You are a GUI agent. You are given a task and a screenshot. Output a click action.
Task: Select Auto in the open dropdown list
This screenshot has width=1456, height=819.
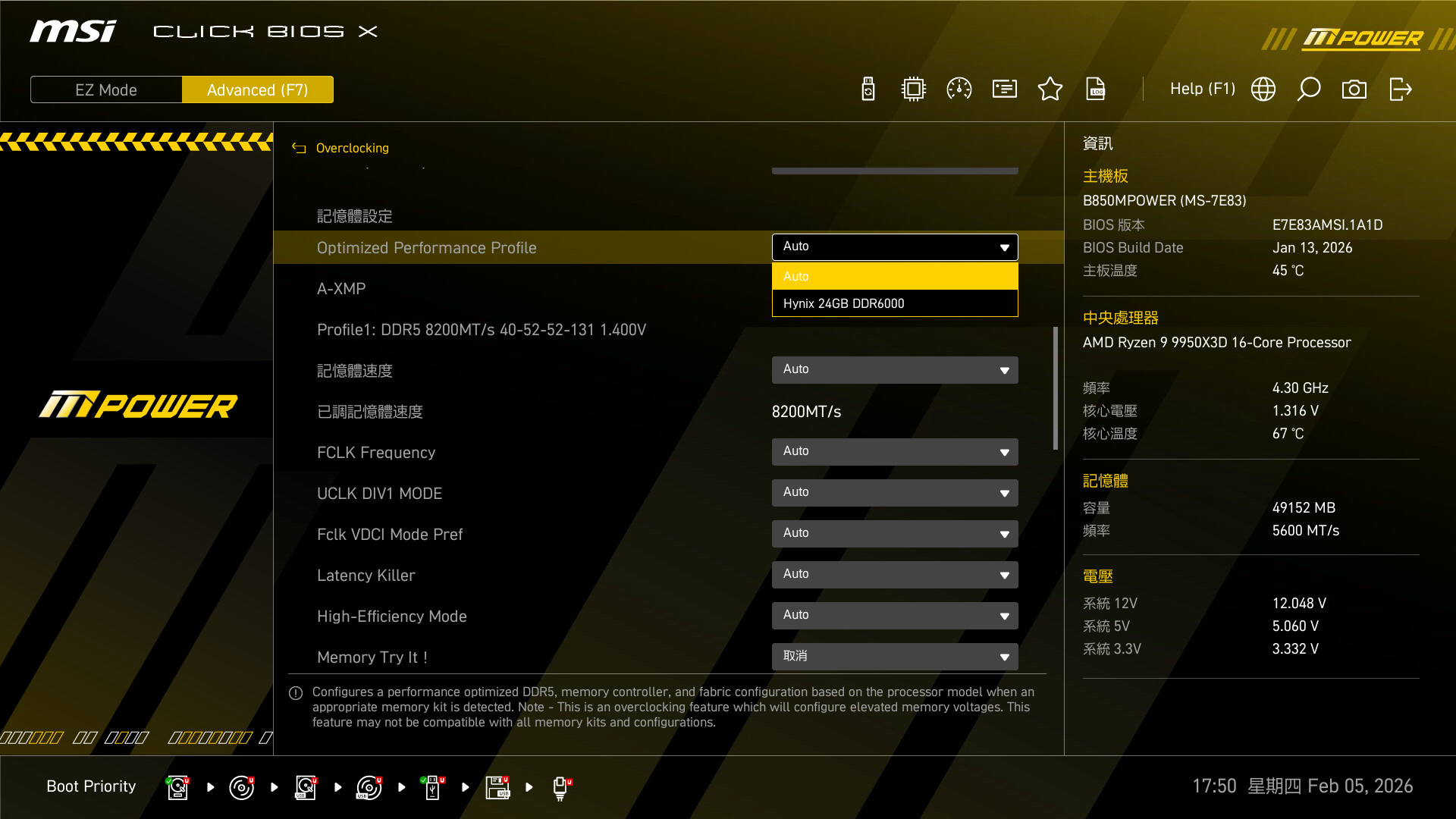pyautogui.click(x=895, y=276)
